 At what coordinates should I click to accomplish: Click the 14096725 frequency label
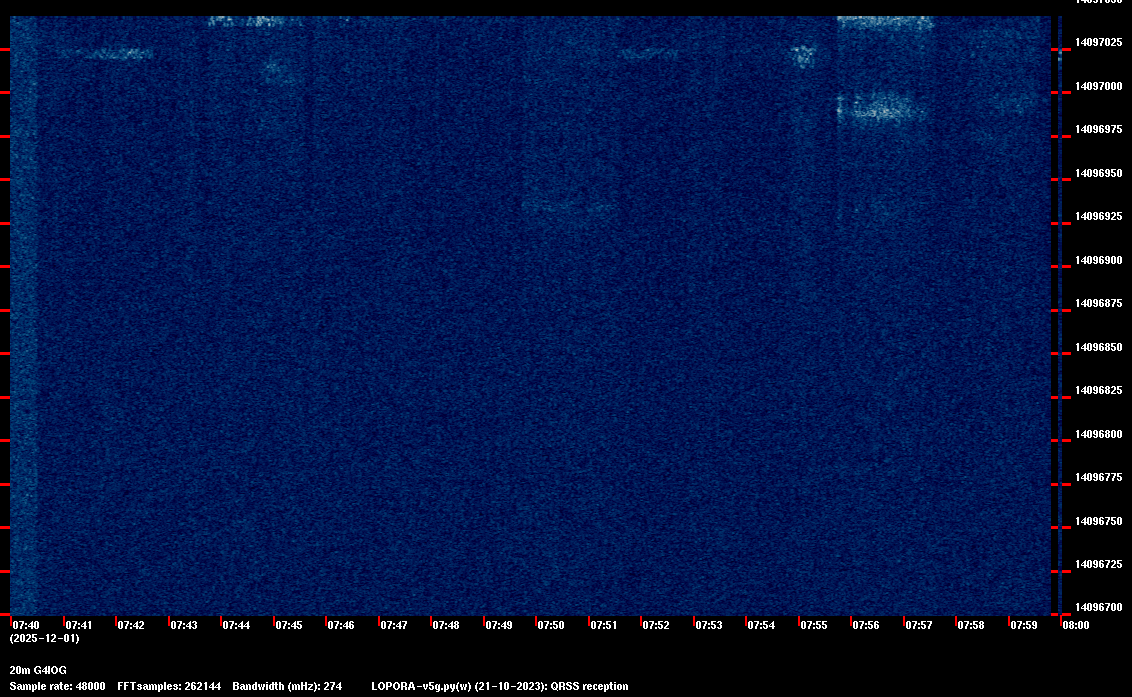coord(1099,564)
